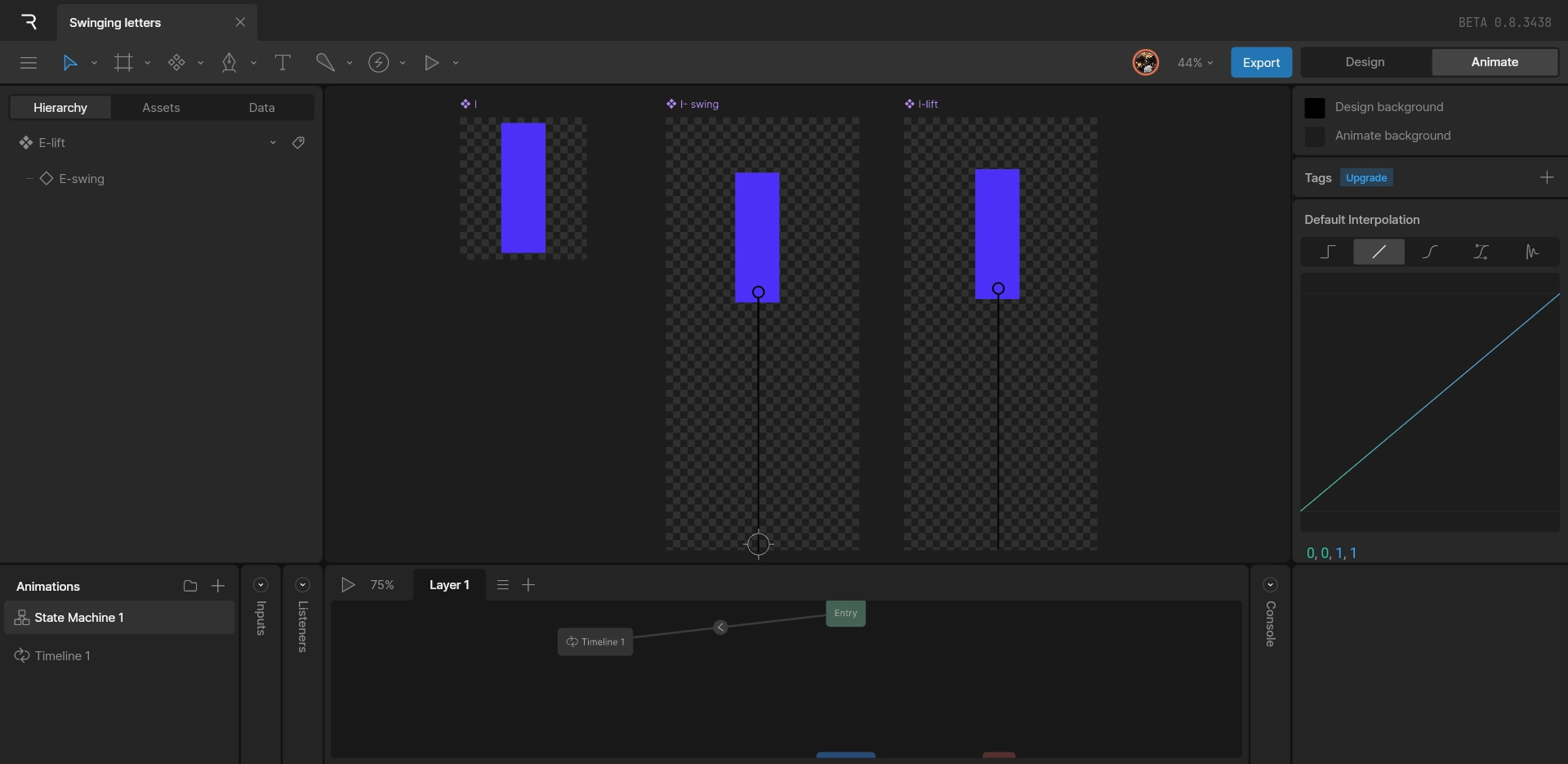
Task: Click the transition arrow between Entry and Timeline 1
Action: click(x=720, y=627)
